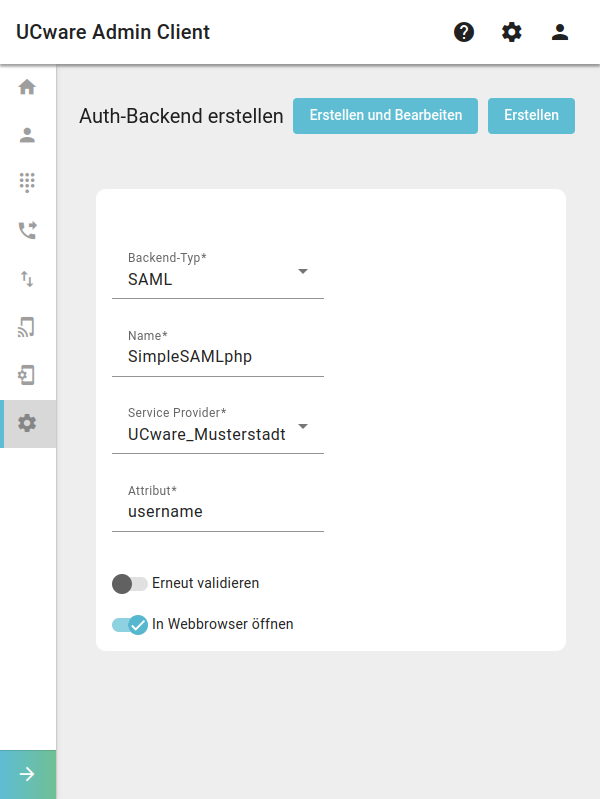Focus the Name field containing SimpleSAMLphp
This screenshot has height=799, width=600.
pyautogui.click(x=218, y=351)
